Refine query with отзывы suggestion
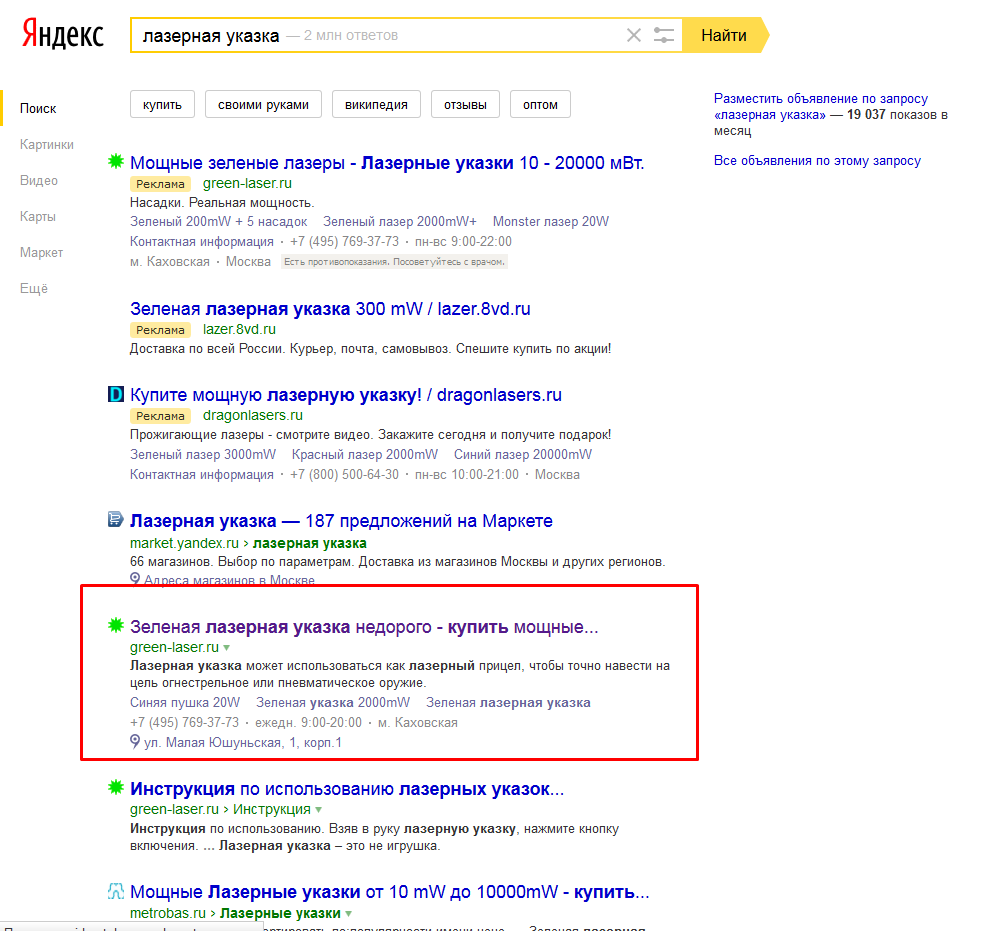The height and width of the screenshot is (931, 990). pos(465,104)
